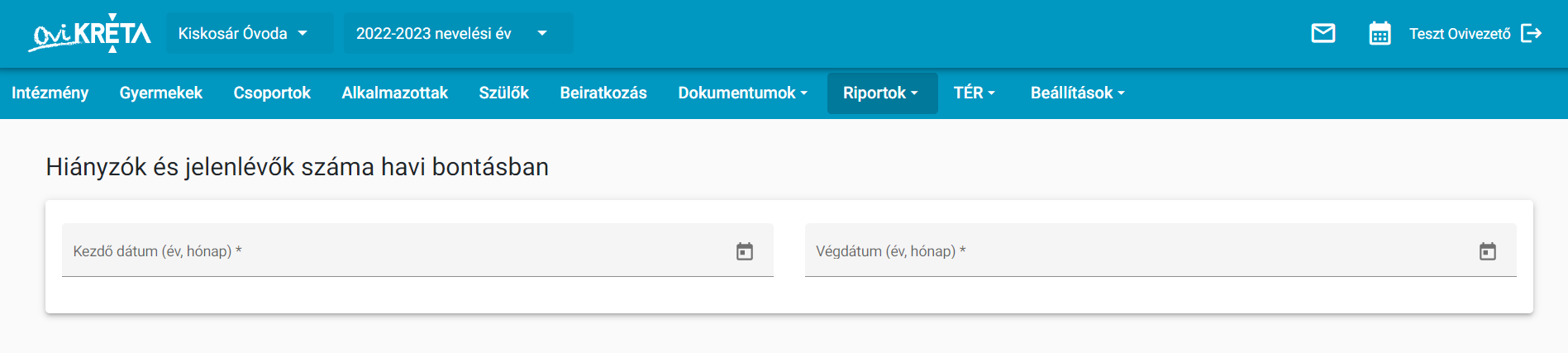Focus the Kezdő dátum input field
This screenshot has width=1568, height=353.
click(417, 250)
